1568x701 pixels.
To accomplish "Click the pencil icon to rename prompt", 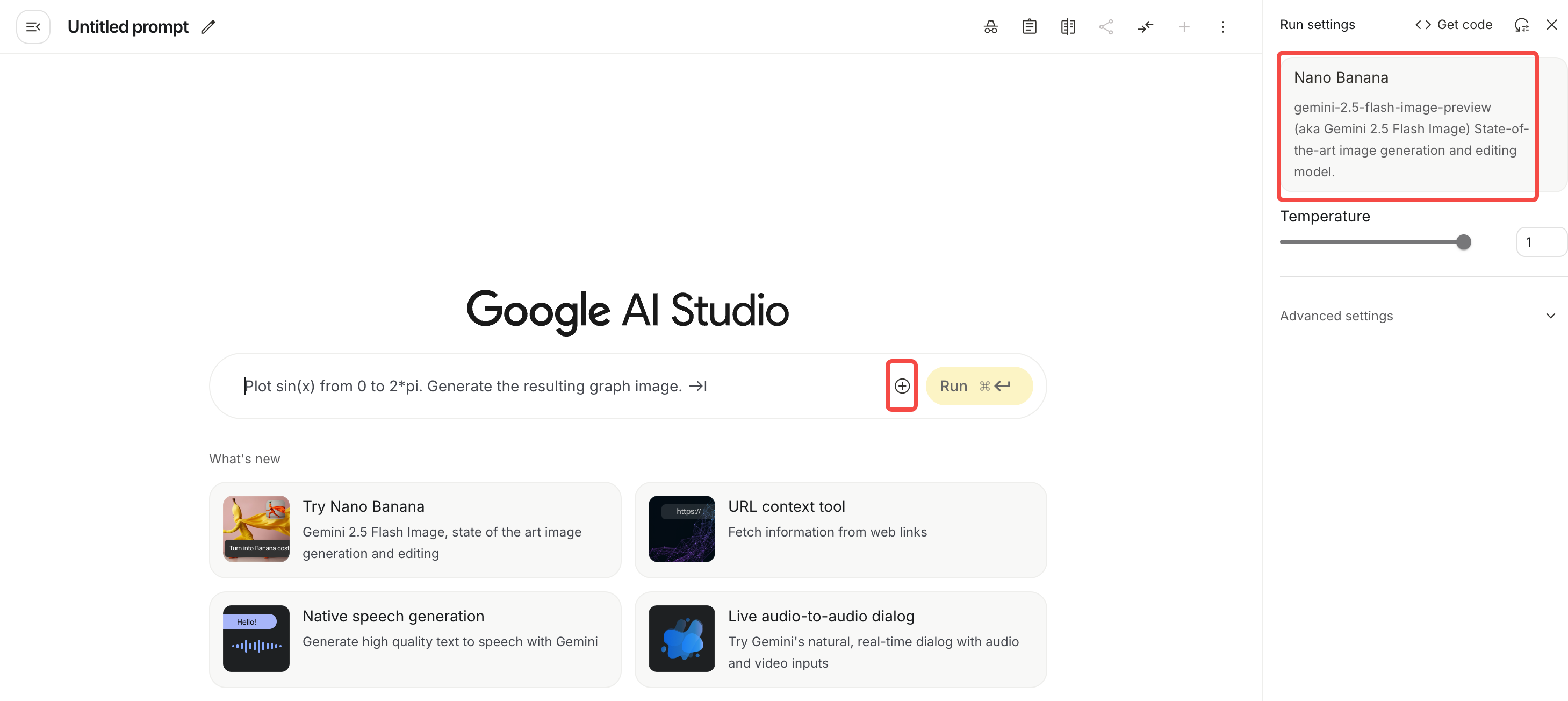I will tap(208, 27).
